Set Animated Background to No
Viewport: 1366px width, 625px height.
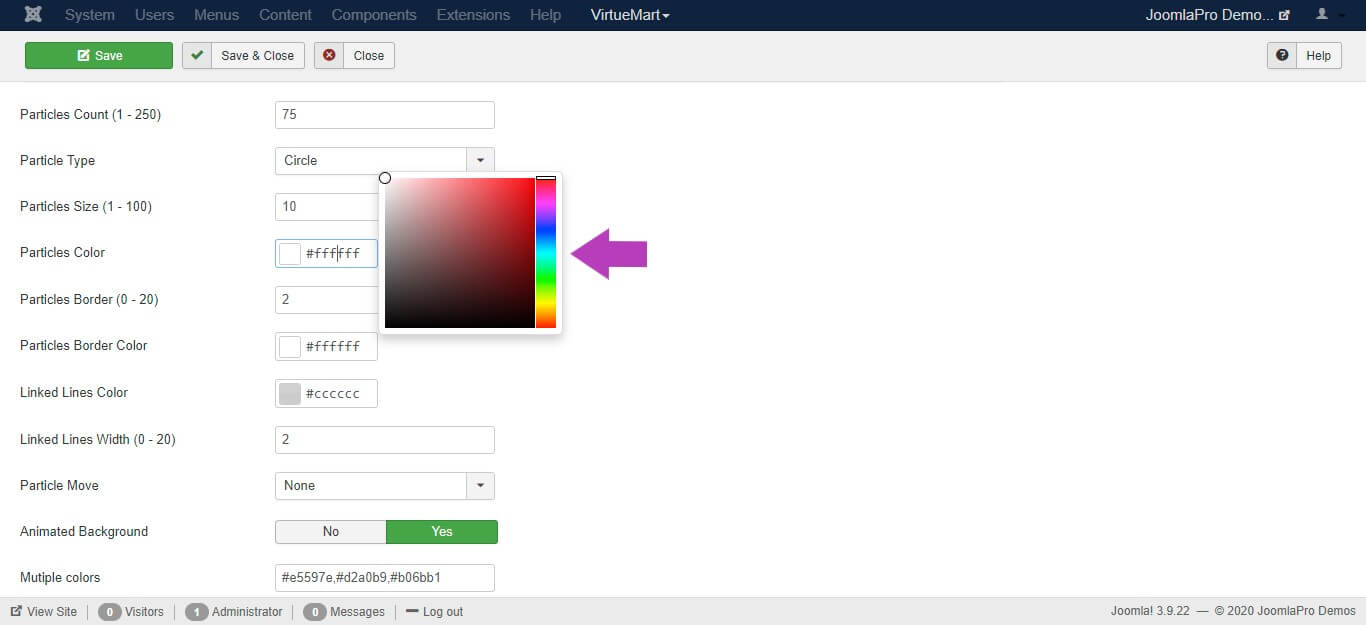pos(331,532)
